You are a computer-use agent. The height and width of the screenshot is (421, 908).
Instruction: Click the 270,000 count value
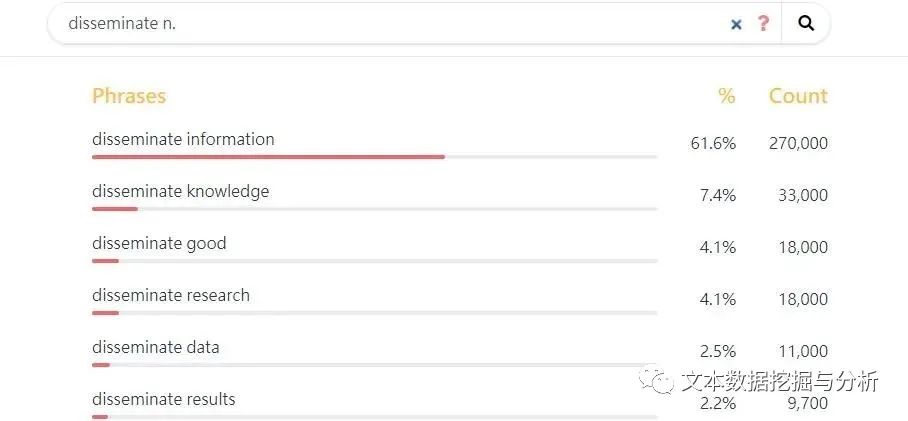tap(798, 143)
